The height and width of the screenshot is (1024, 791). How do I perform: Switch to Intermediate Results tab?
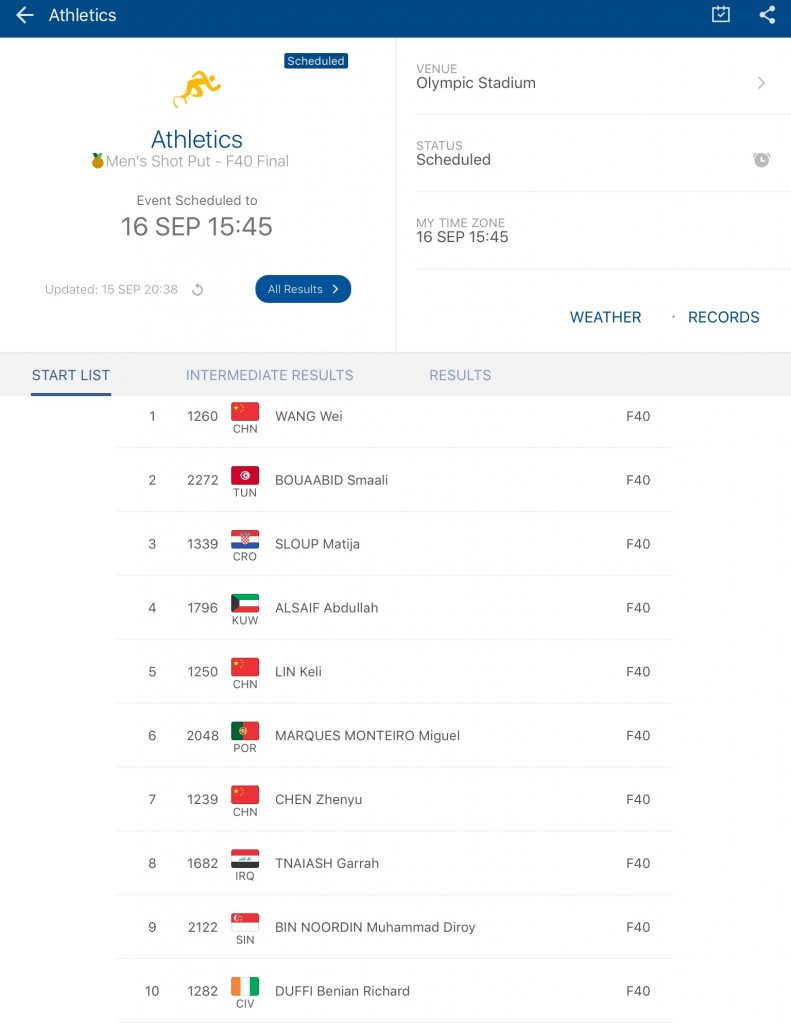tap(269, 375)
